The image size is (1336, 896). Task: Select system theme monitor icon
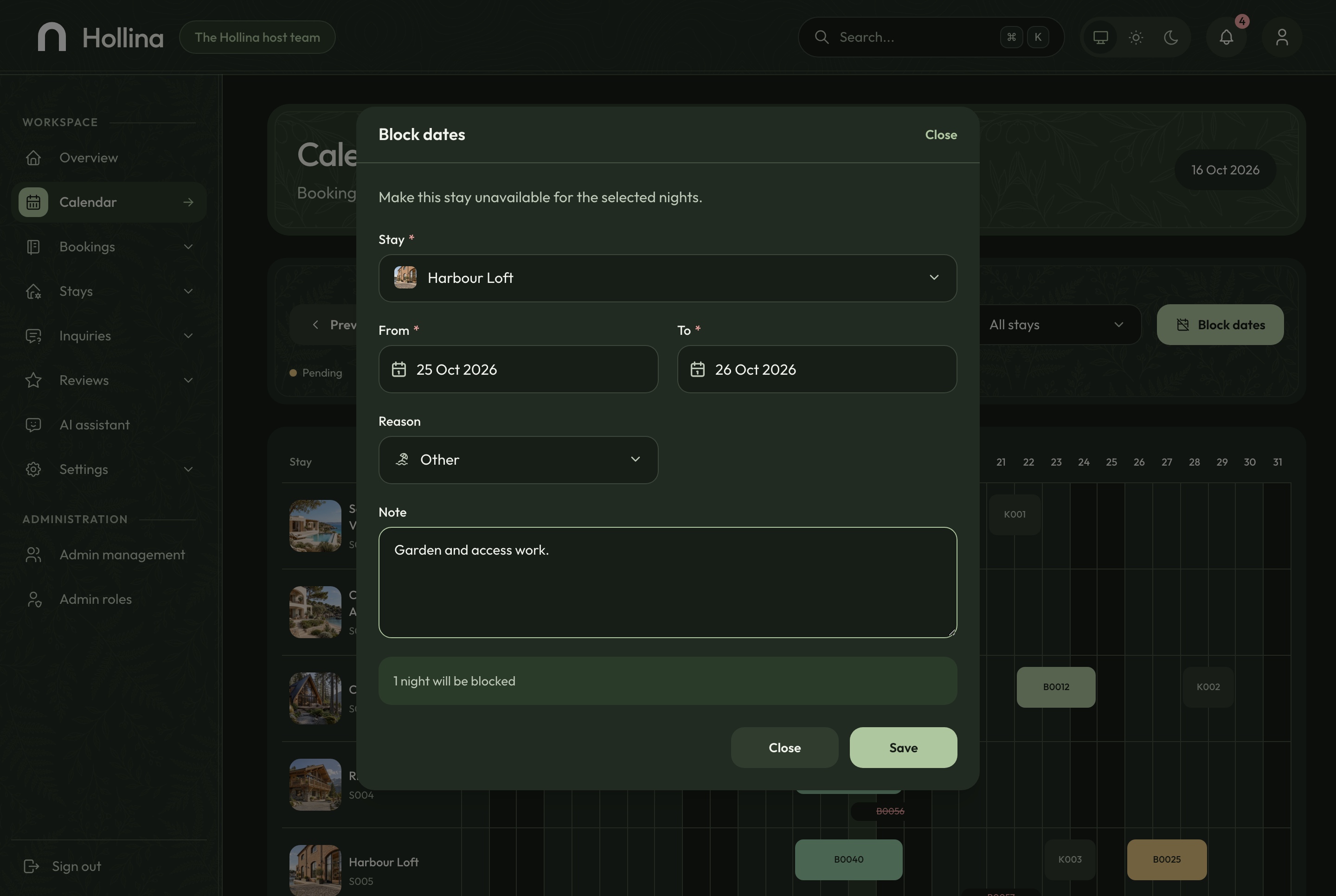(x=1100, y=37)
